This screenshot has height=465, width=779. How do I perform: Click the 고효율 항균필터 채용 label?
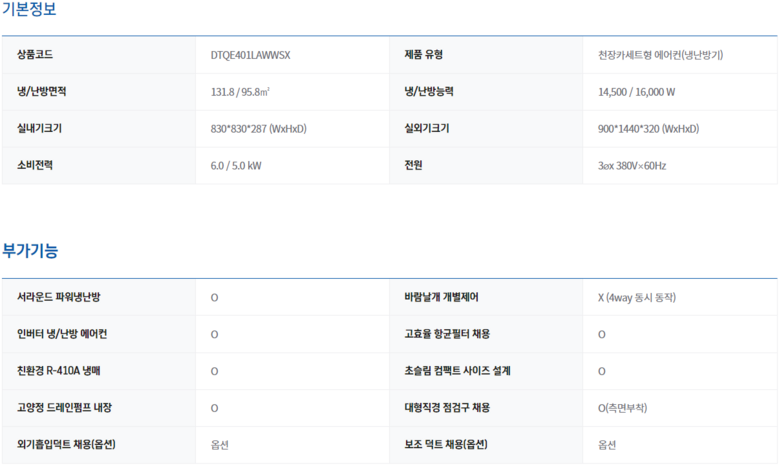click(x=447, y=334)
